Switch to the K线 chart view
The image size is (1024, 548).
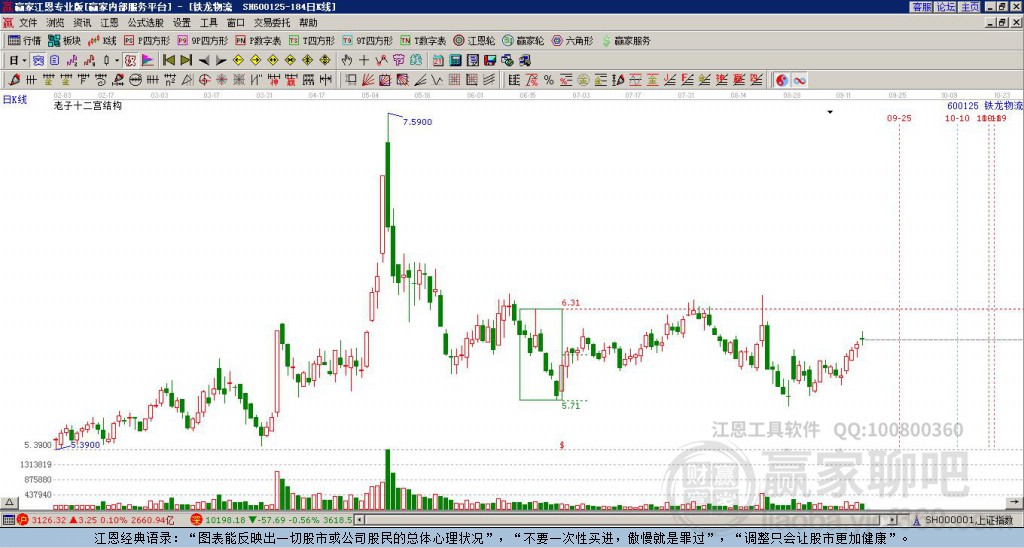(102, 40)
